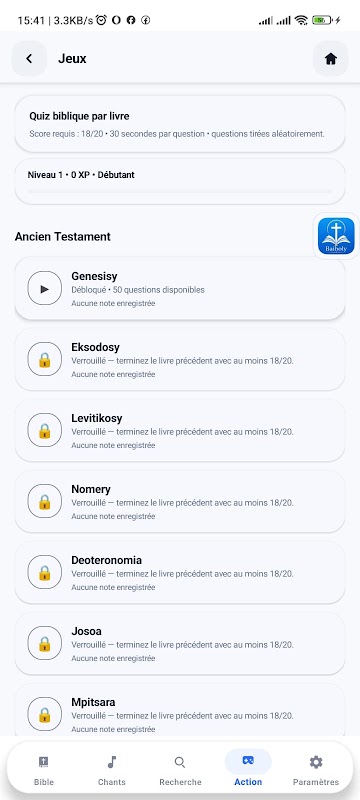The image size is (360, 800).
Task: Open the Recherche search tab
Action: click(x=180, y=770)
